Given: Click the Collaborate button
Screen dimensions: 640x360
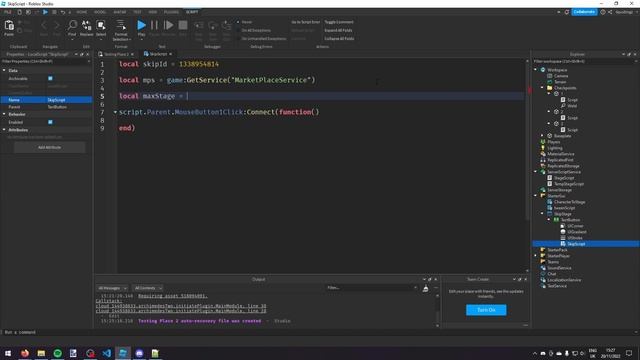Looking at the screenshot, I should (x=584, y=12).
